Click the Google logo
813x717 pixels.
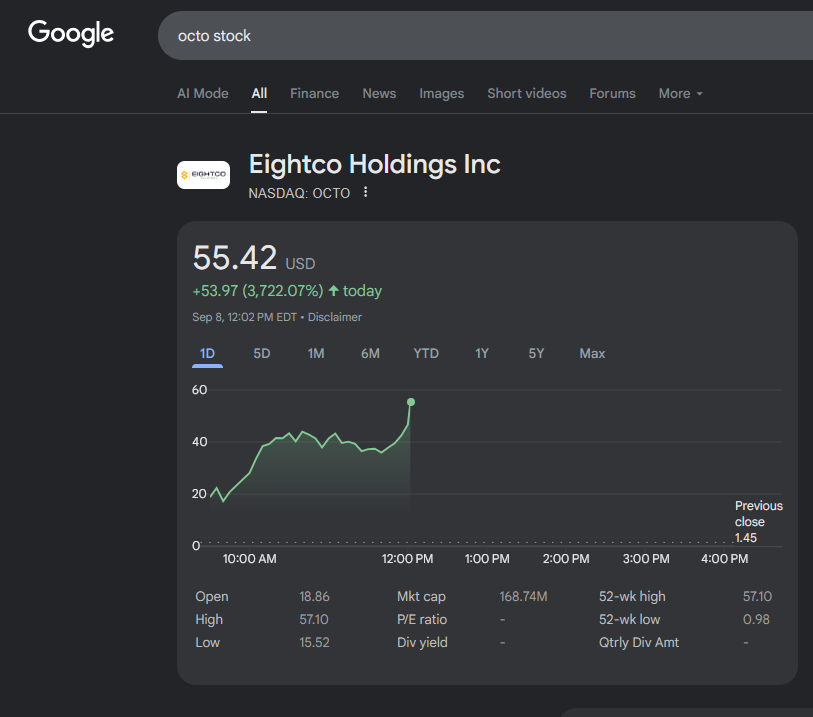[71, 34]
